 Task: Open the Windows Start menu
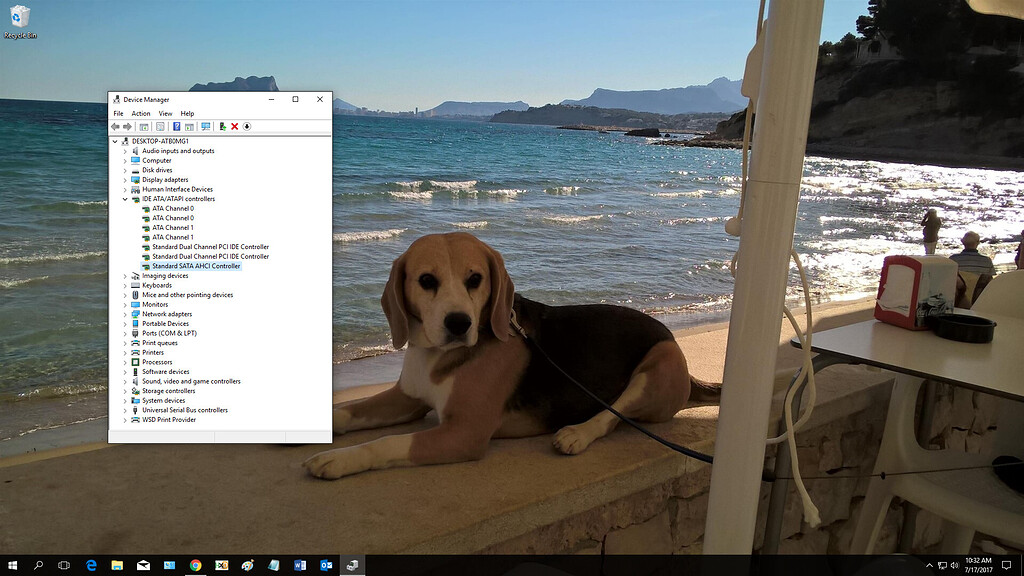coord(12,566)
